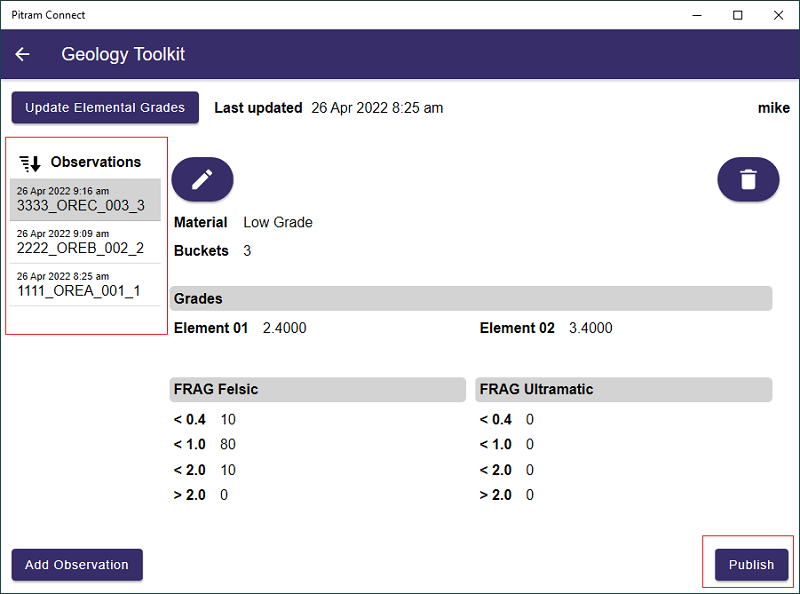
Task: Maximize the Pitram Connect window
Action: point(737,15)
